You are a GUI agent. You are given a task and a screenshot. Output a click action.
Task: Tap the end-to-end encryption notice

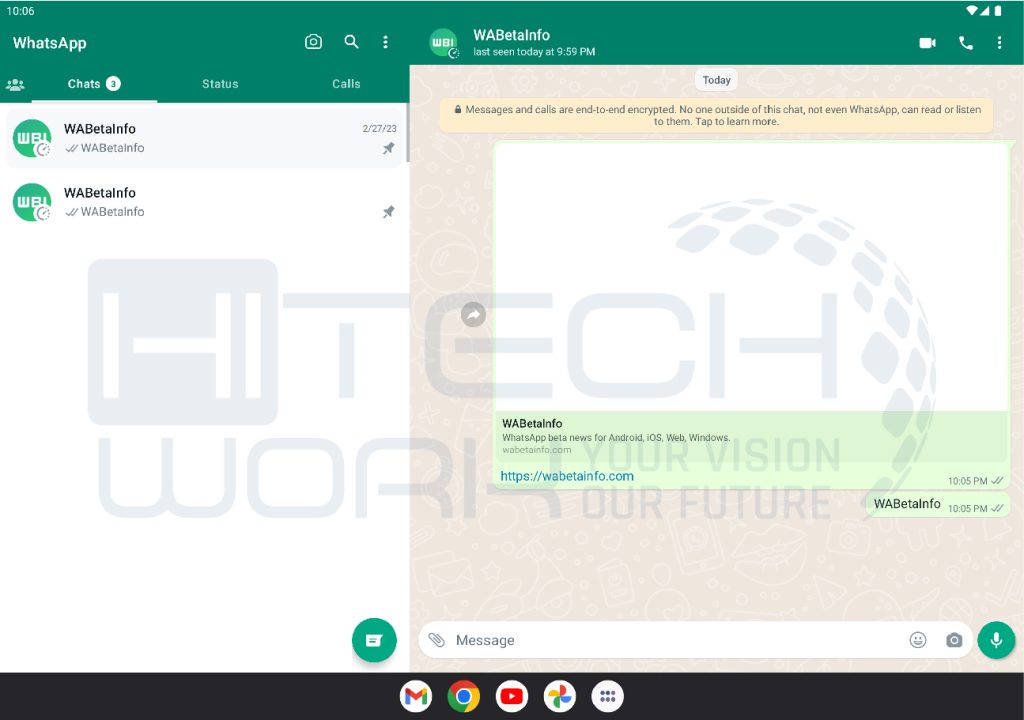tap(716, 116)
